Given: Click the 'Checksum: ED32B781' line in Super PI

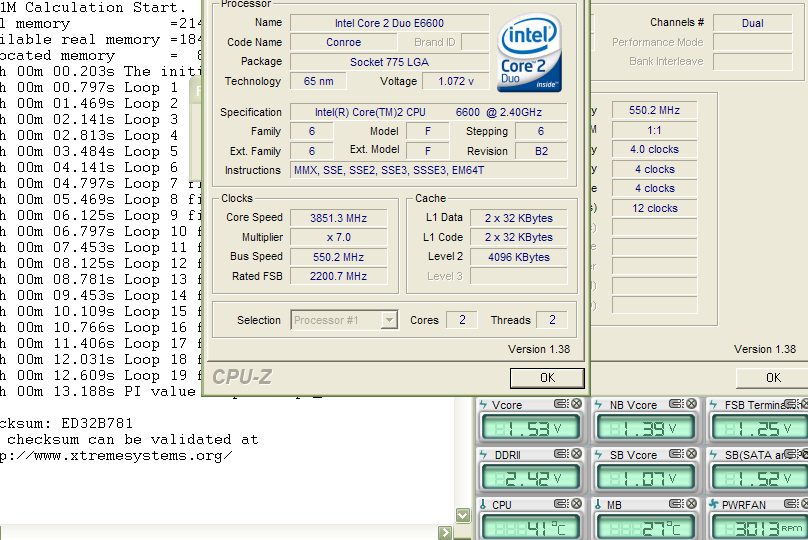Looking at the screenshot, I should pyautogui.click(x=66, y=424).
